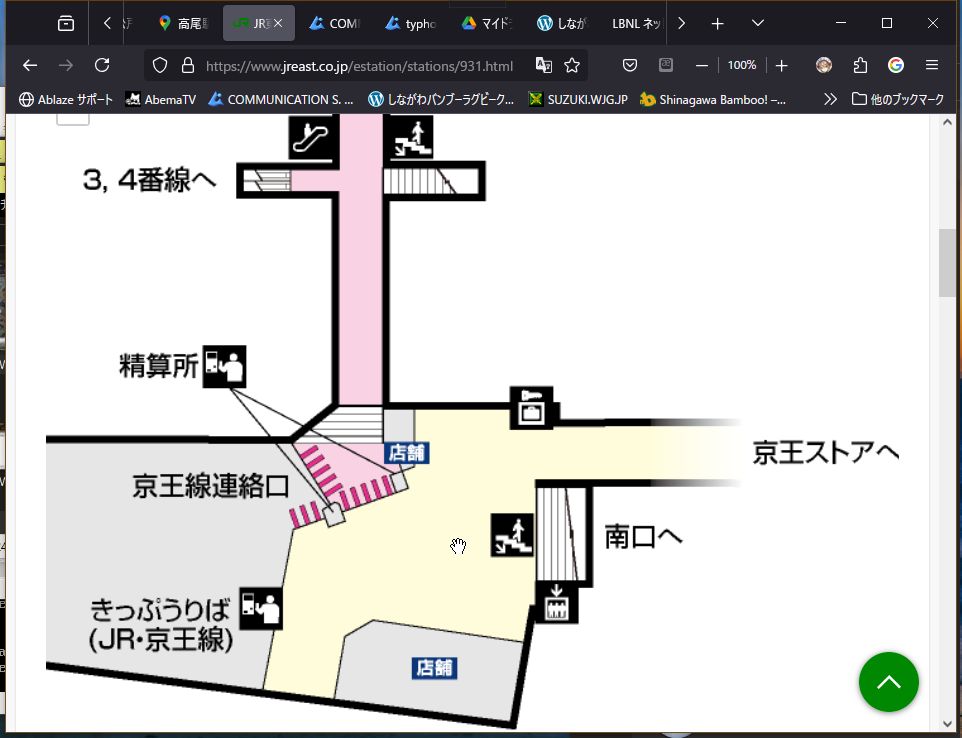Click the translate page icon in address bar
The height and width of the screenshot is (738, 962).
coord(544,65)
